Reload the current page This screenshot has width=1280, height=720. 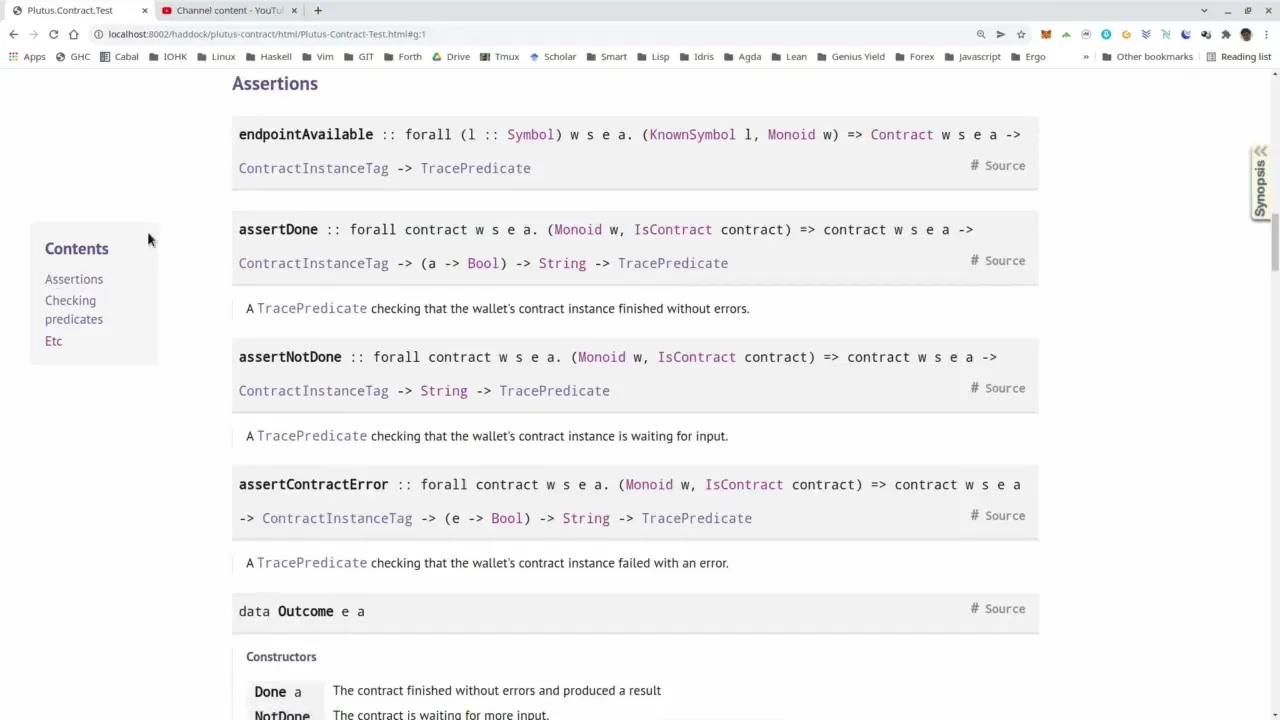(x=53, y=33)
